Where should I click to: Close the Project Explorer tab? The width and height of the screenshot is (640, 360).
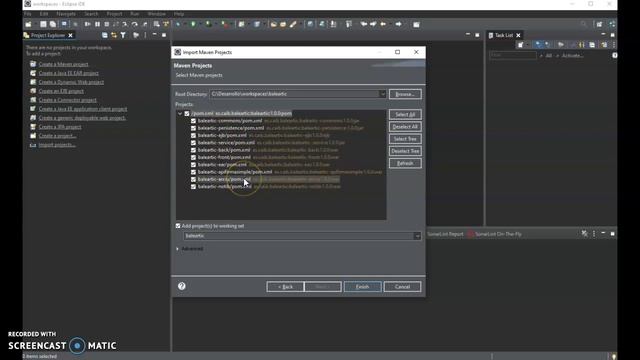pyautogui.click(x=70, y=36)
